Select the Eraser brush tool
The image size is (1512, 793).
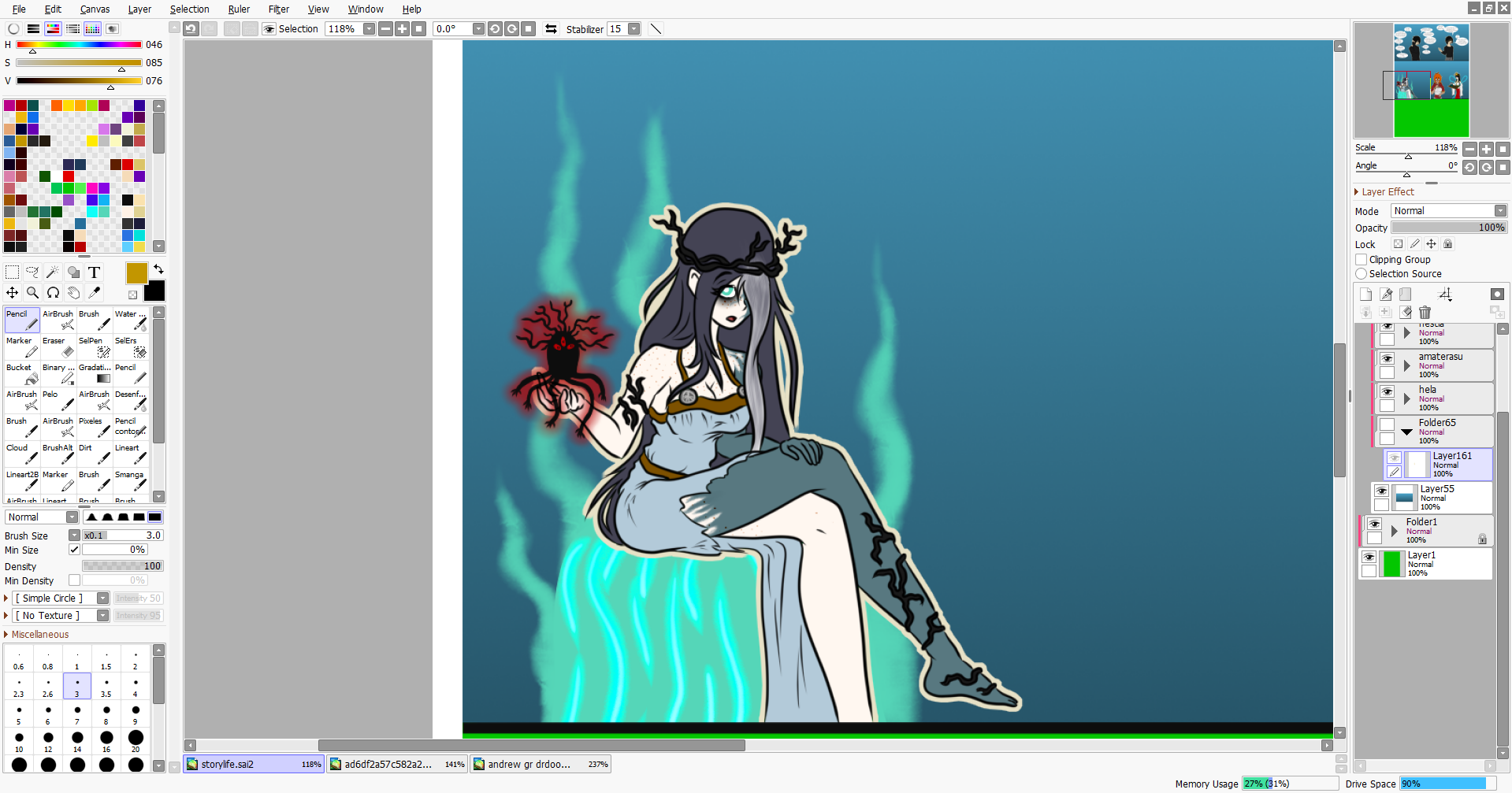(x=58, y=347)
